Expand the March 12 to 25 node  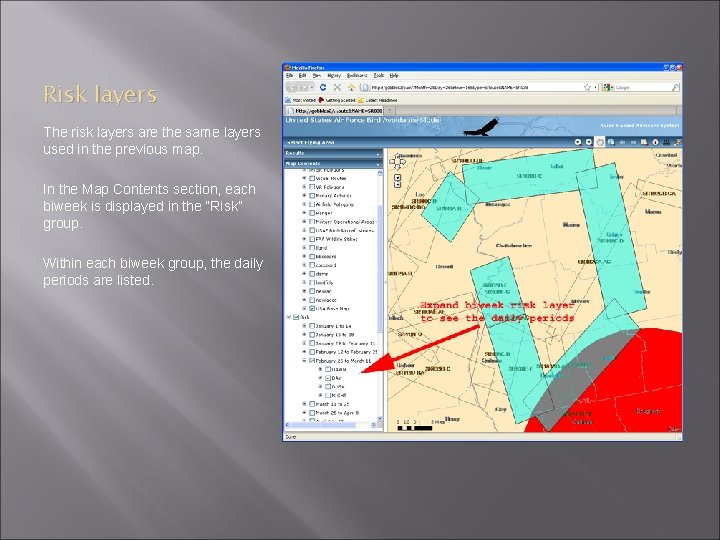(x=304, y=404)
